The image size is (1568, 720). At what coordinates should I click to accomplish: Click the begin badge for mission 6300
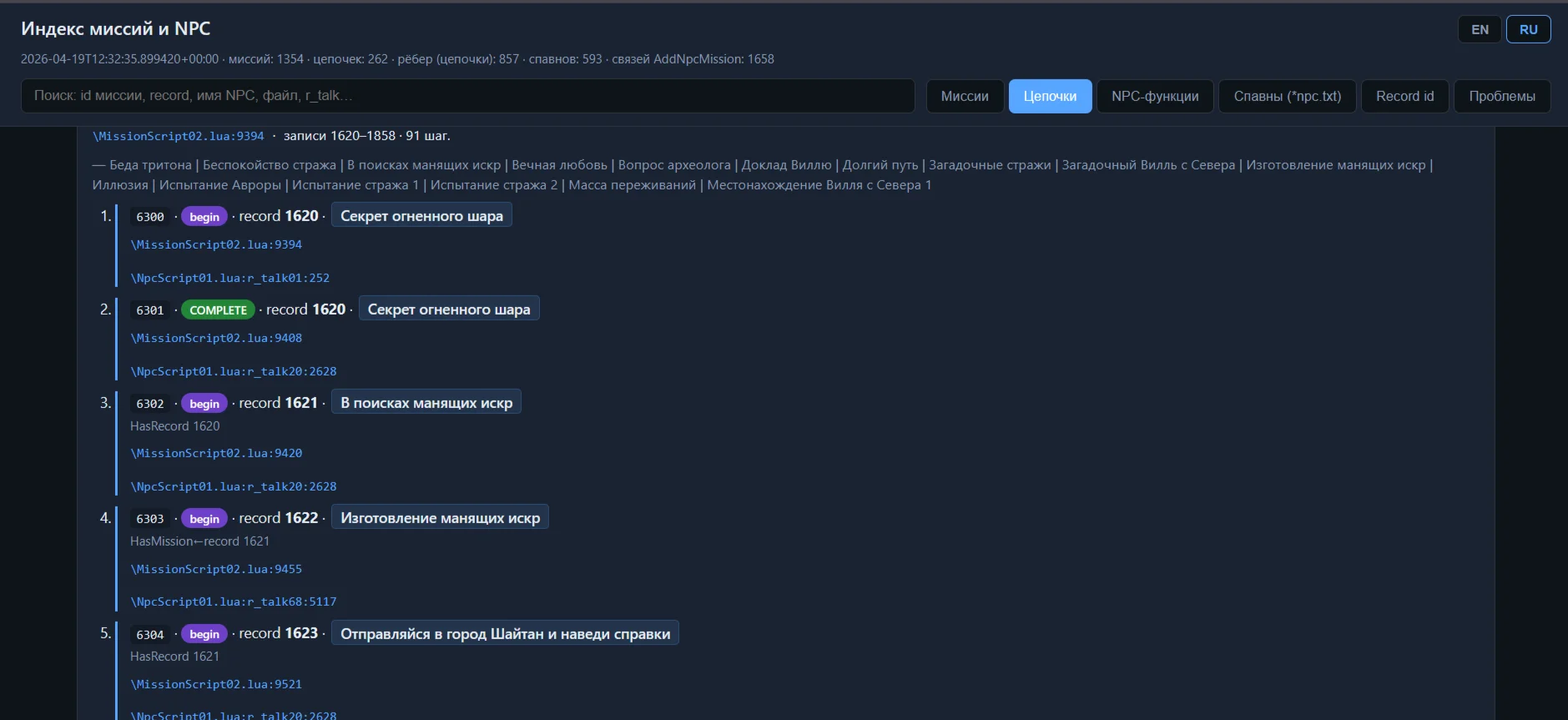tap(204, 217)
